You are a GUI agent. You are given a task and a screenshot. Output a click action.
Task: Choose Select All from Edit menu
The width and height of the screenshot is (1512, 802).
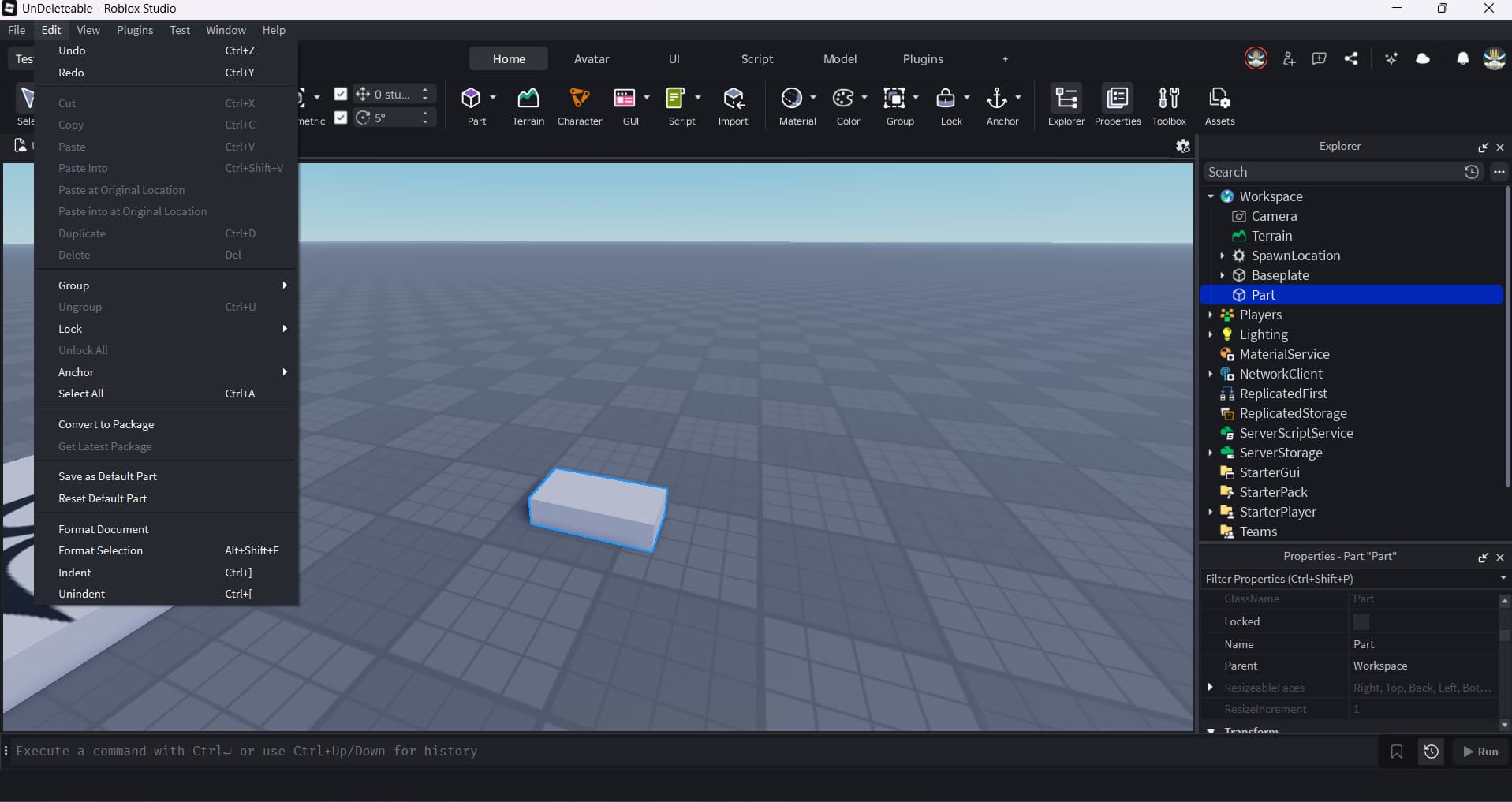tap(166, 394)
